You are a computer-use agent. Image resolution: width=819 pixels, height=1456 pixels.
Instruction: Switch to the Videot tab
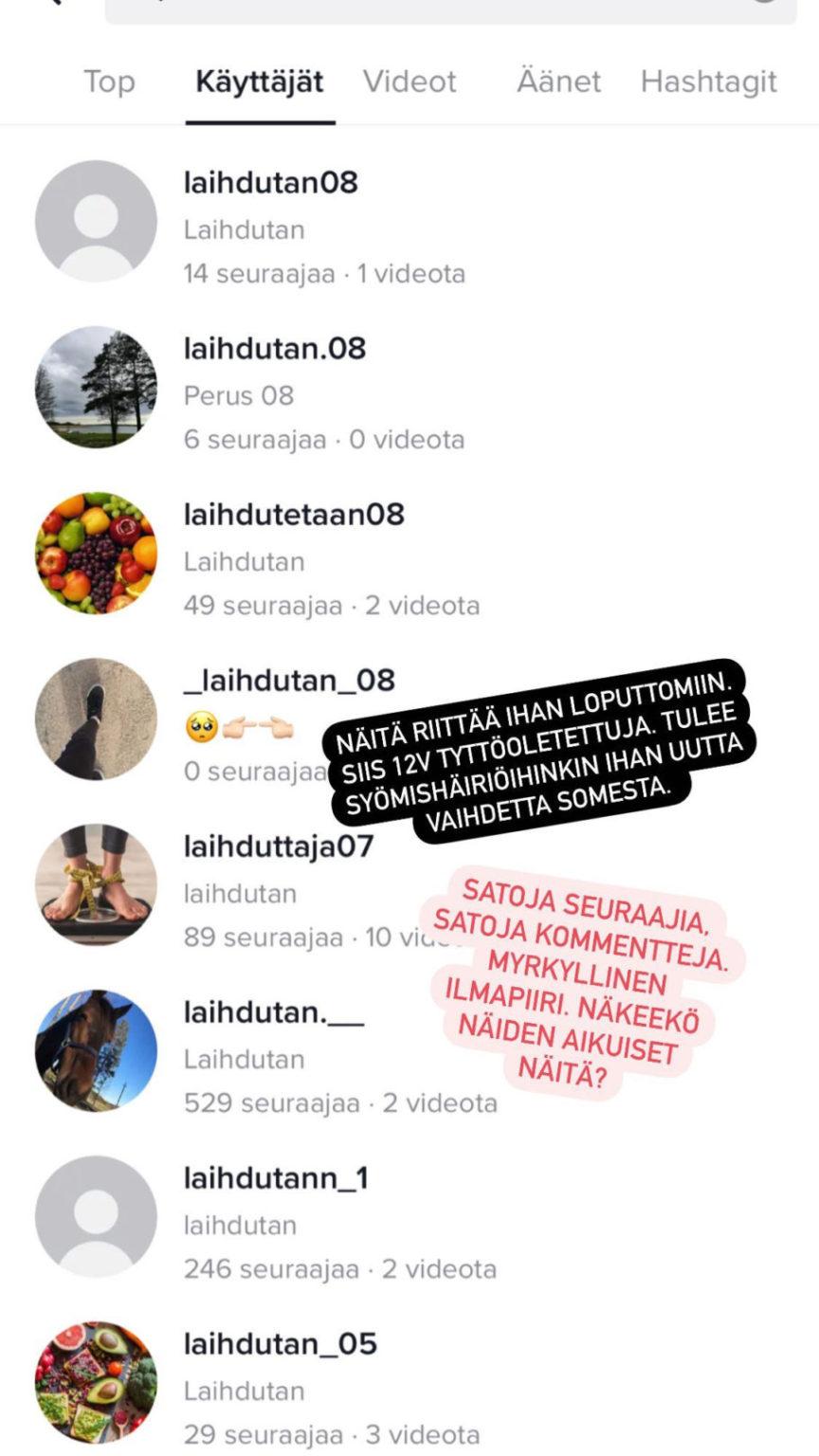click(x=409, y=82)
